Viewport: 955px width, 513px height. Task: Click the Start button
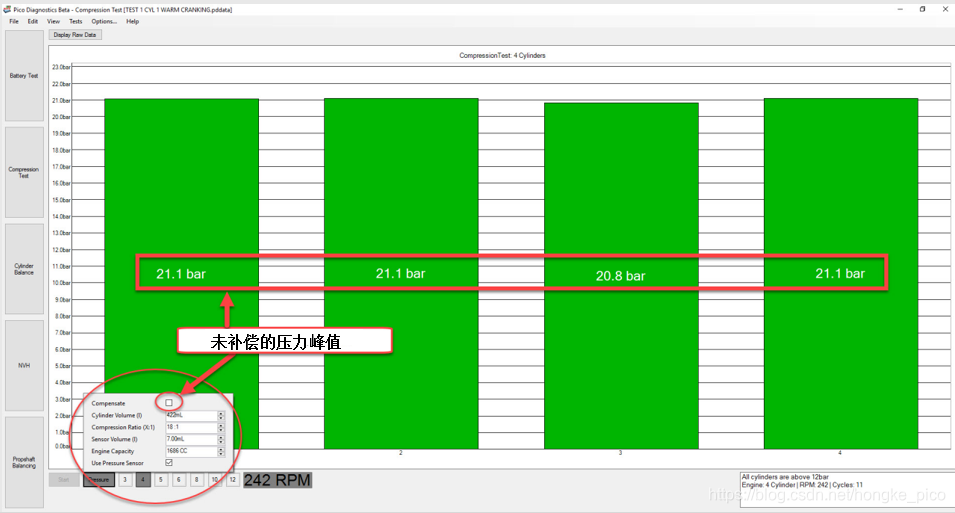tap(64, 479)
